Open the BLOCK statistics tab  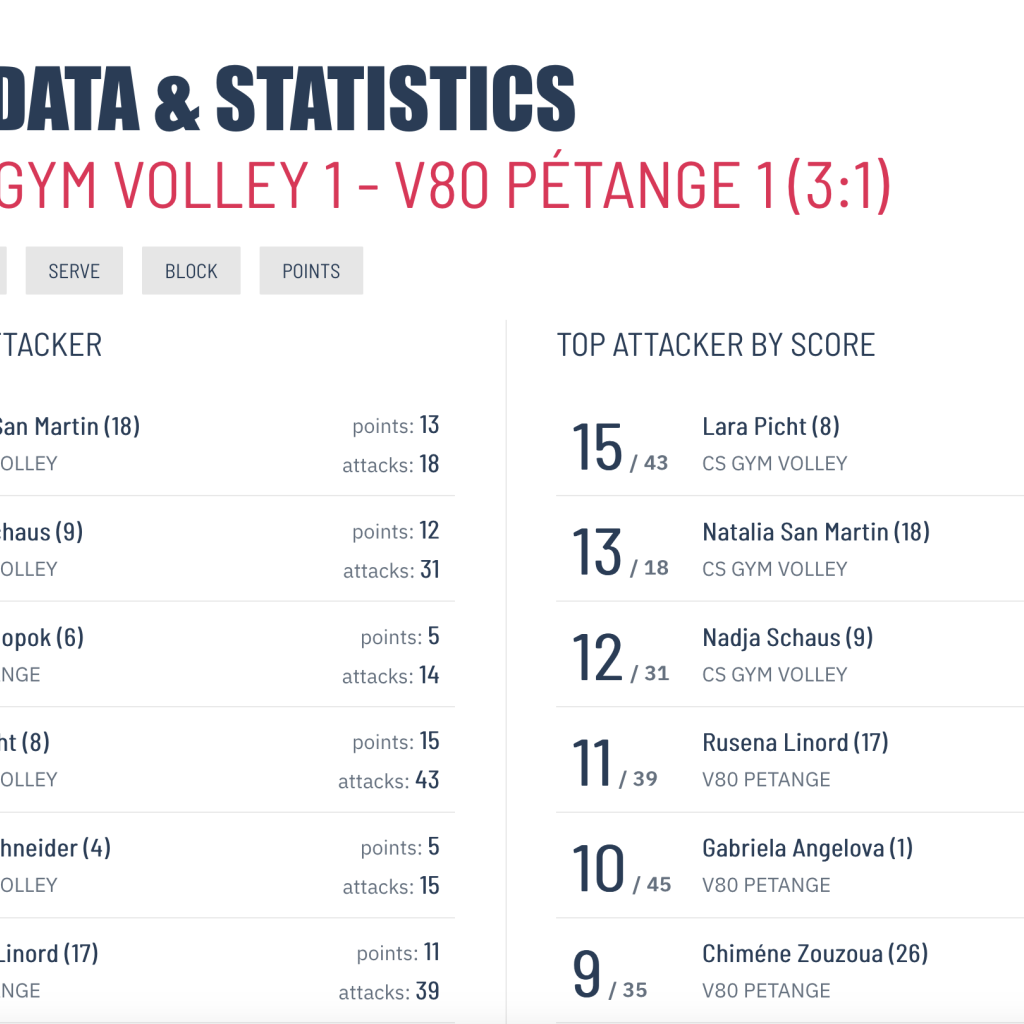point(191,271)
